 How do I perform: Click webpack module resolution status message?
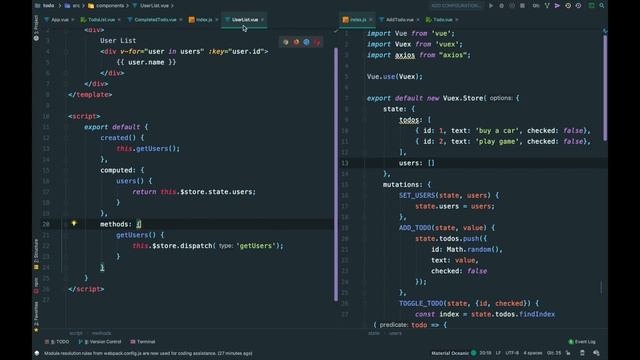pos(148,353)
